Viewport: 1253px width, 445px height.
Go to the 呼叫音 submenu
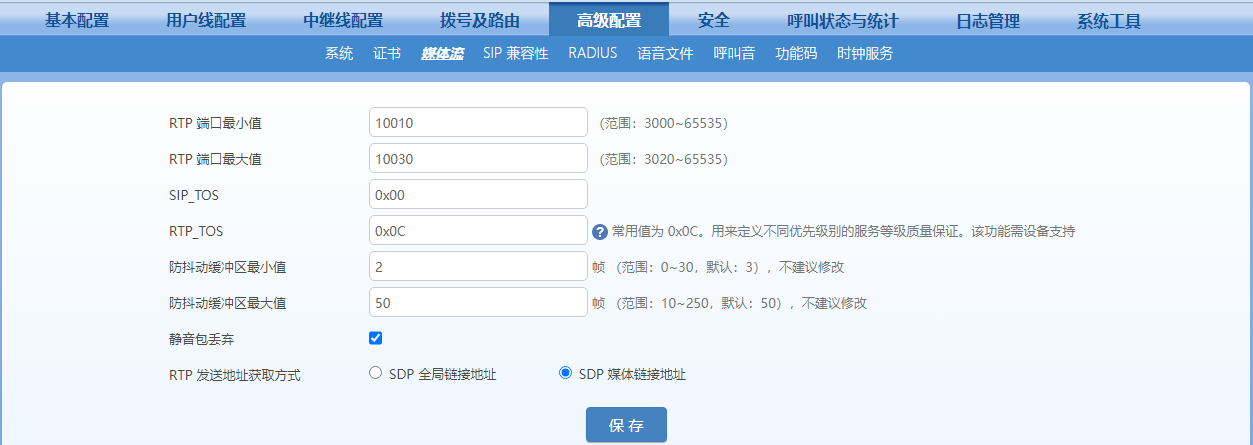pyautogui.click(x=734, y=54)
